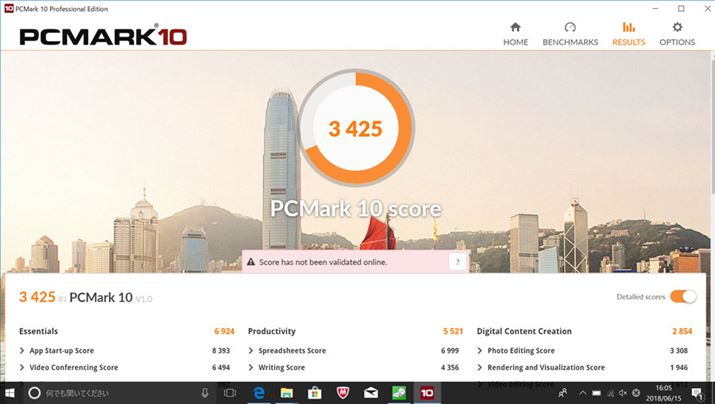Click the question mark help button
The width and height of the screenshot is (715, 404).
457,262
